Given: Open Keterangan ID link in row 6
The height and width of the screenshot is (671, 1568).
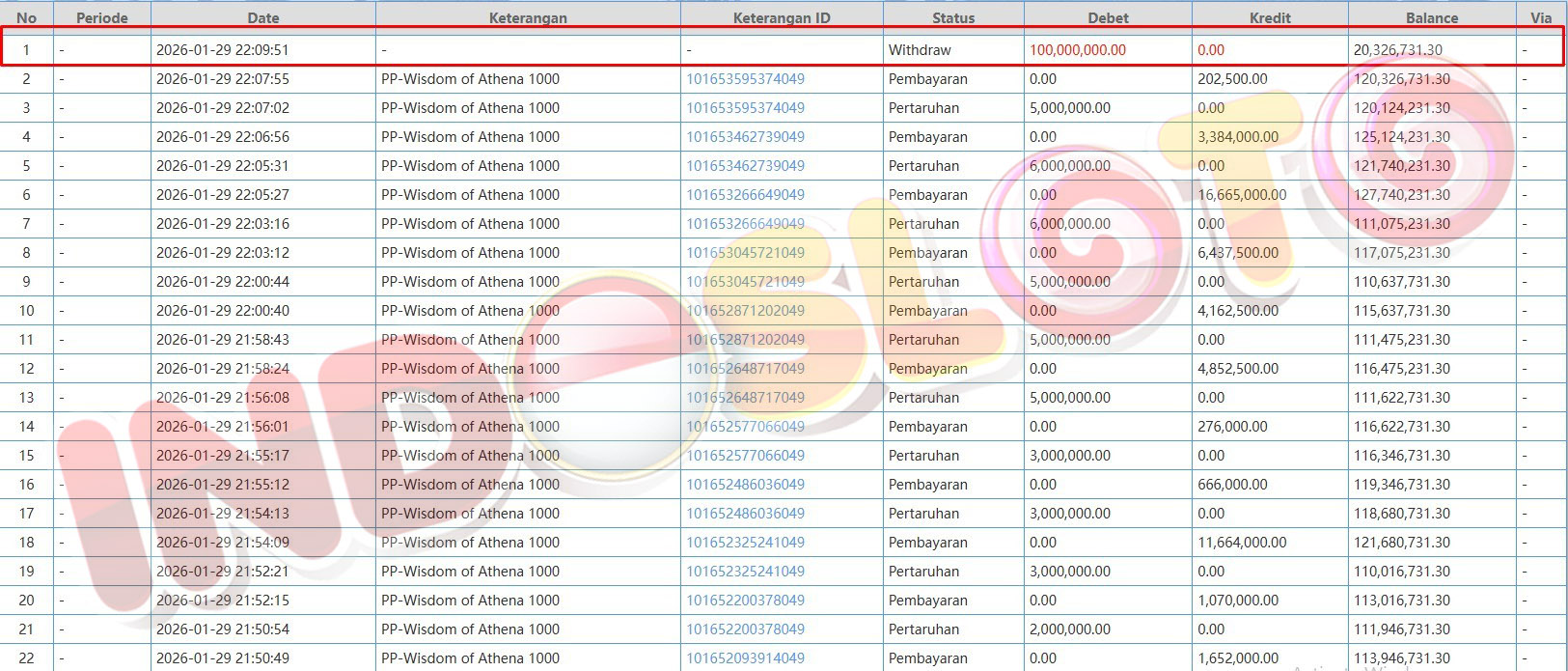Looking at the screenshot, I should (x=745, y=195).
